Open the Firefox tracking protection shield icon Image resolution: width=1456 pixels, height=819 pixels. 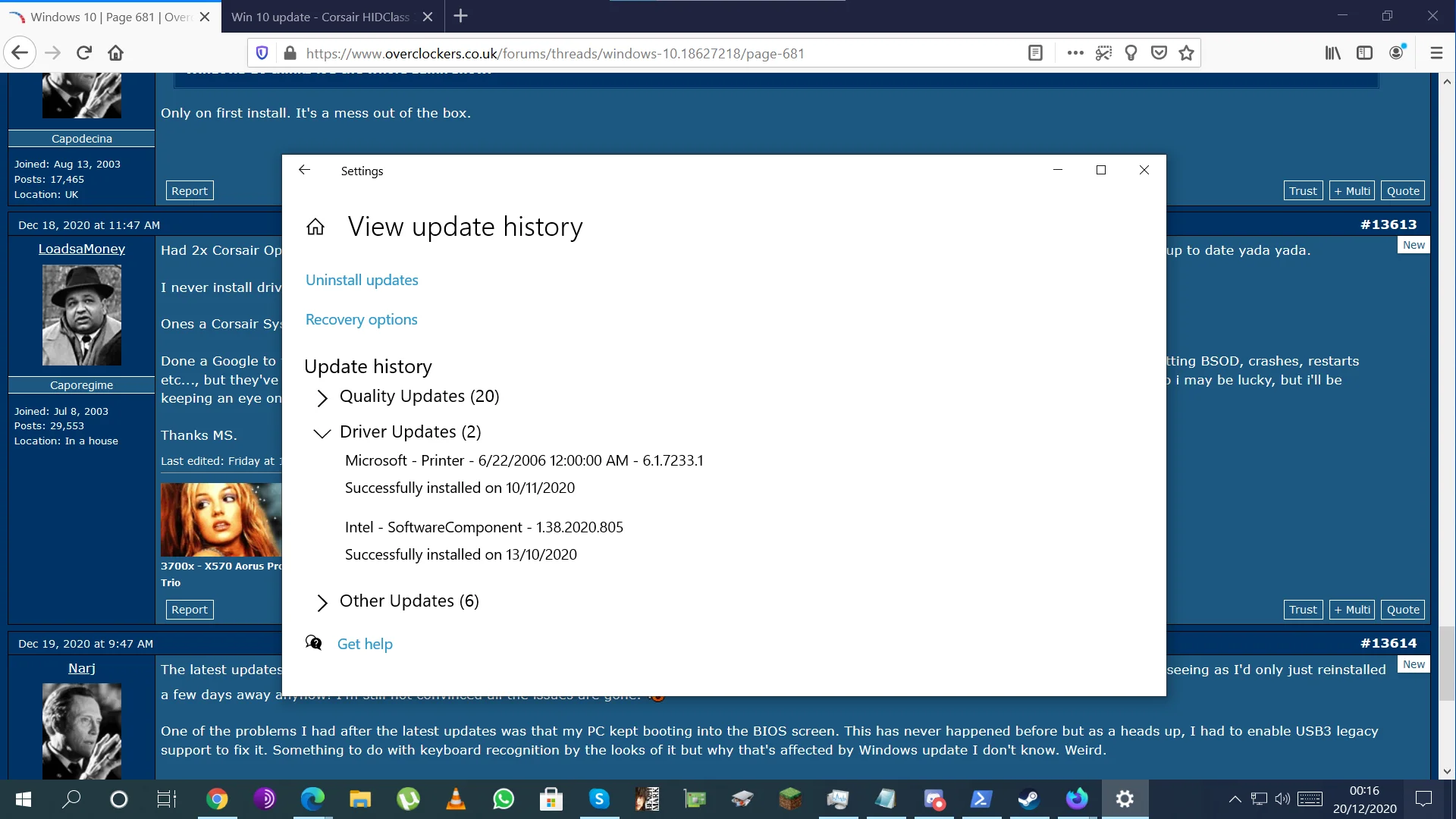[x=262, y=53]
